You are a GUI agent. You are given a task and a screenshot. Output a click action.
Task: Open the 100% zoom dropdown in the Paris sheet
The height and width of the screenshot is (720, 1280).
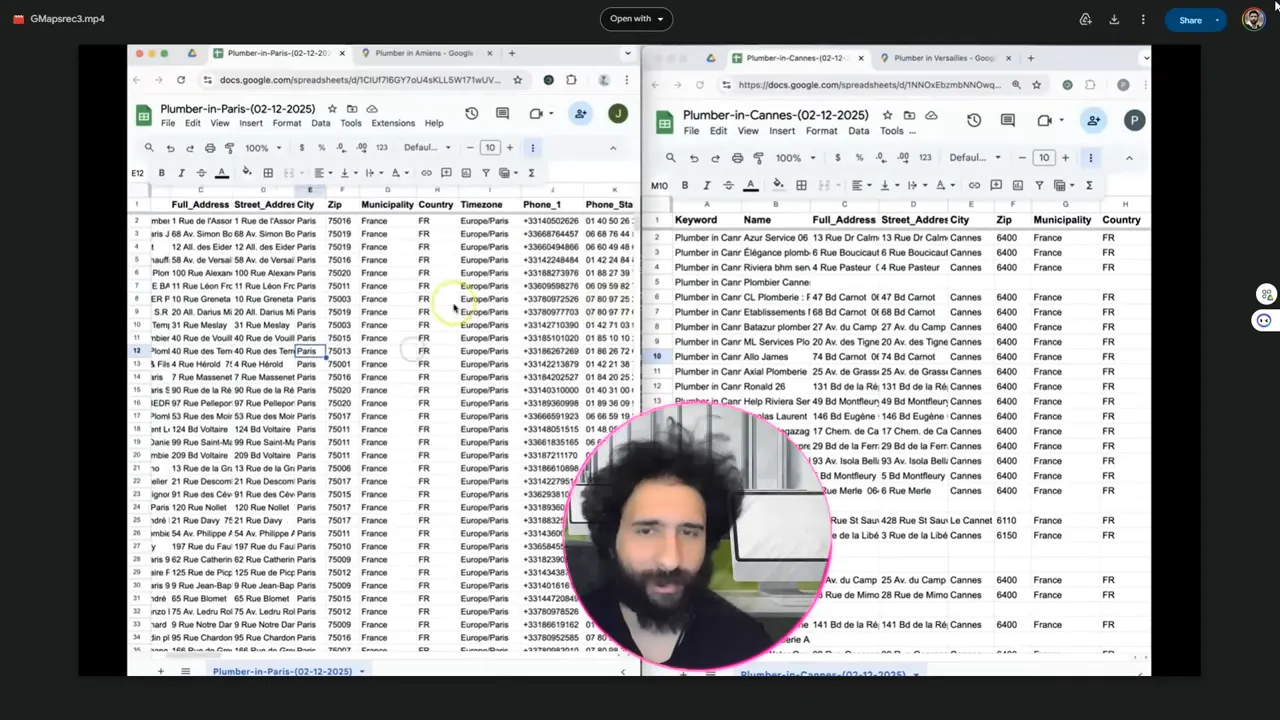pyautogui.click(x=263, y=148)
